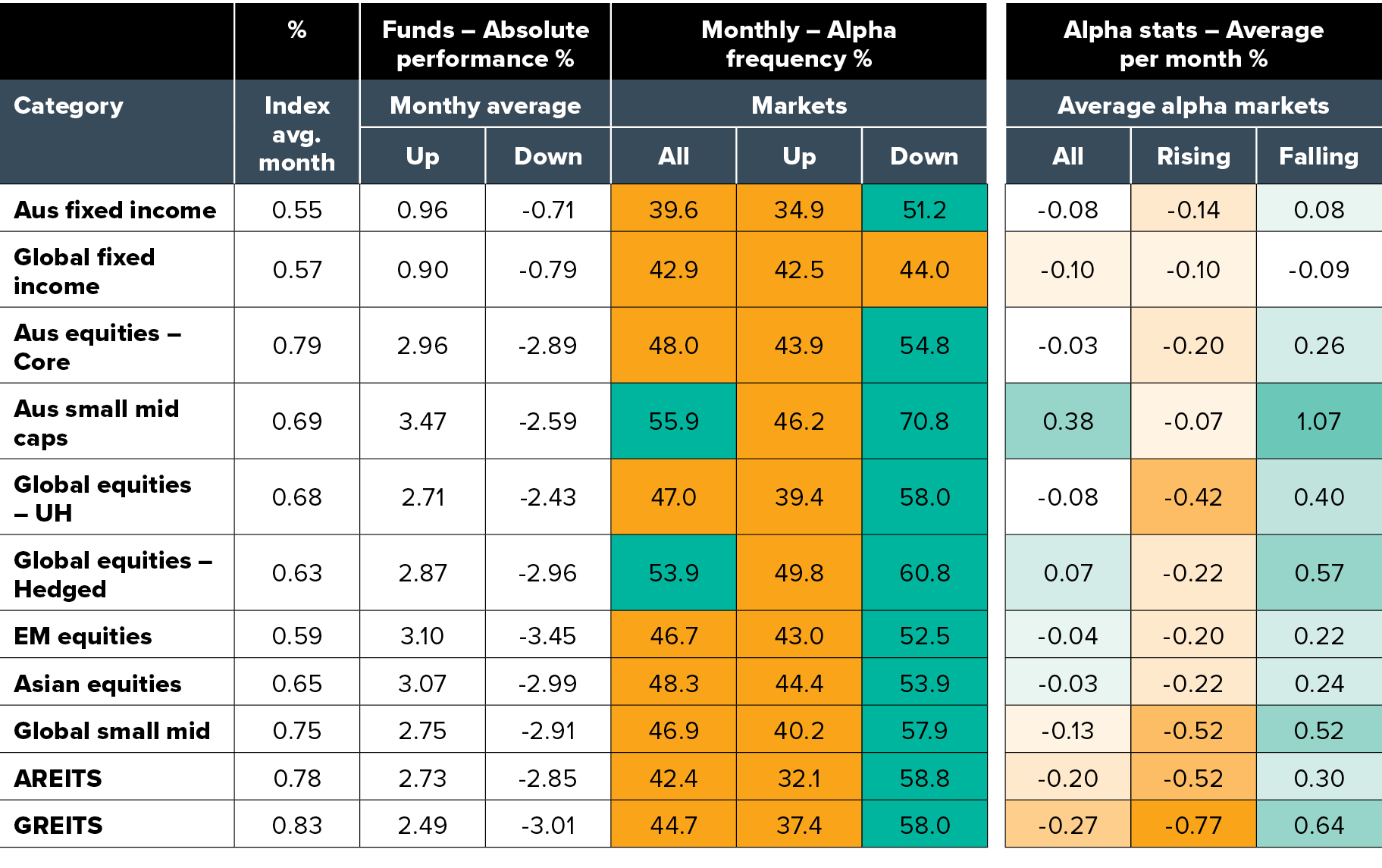
Task: Select the EM equities row label
Action: pos(83,636)
